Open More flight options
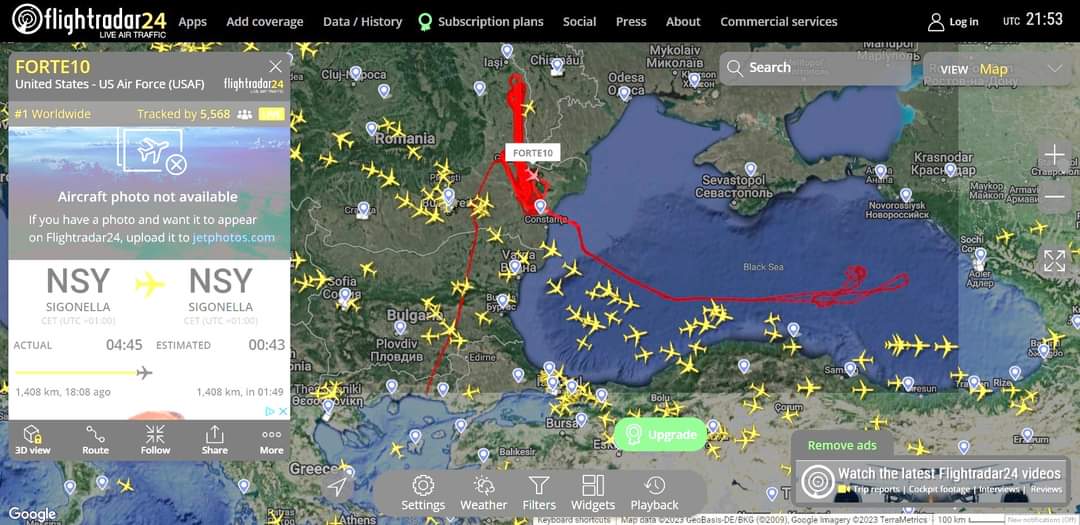 tap(271, 440)
